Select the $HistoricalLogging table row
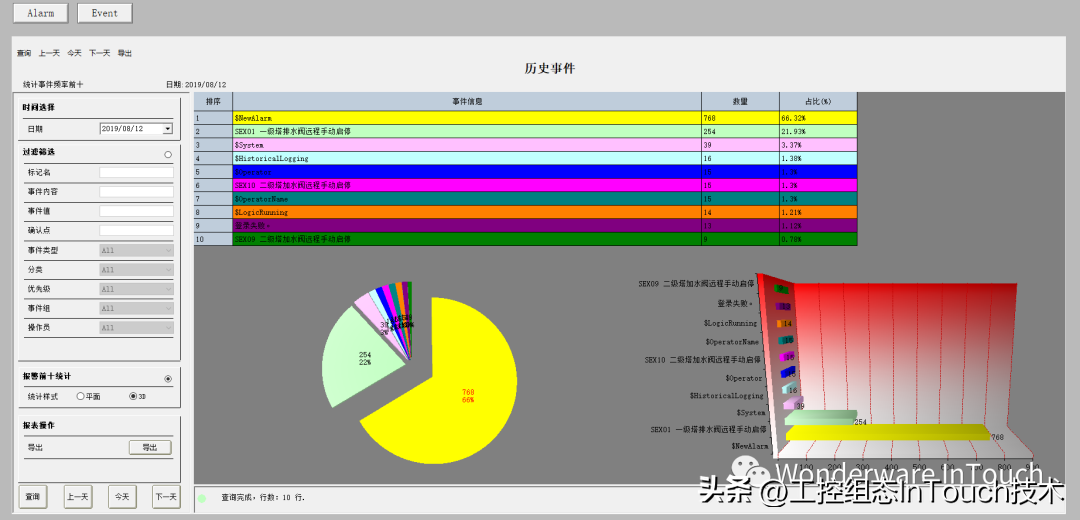The height and width of the screenshot is (520, 1080). click(x=526, y=158)
